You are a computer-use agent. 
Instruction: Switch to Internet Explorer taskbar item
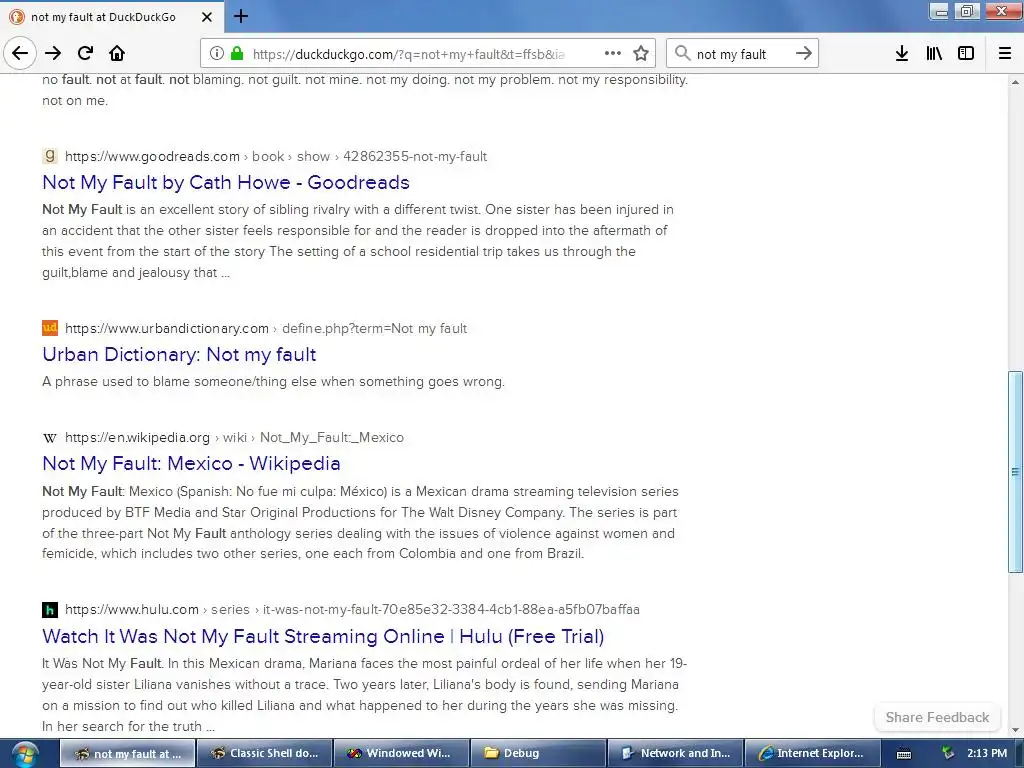tap(812, 753)
